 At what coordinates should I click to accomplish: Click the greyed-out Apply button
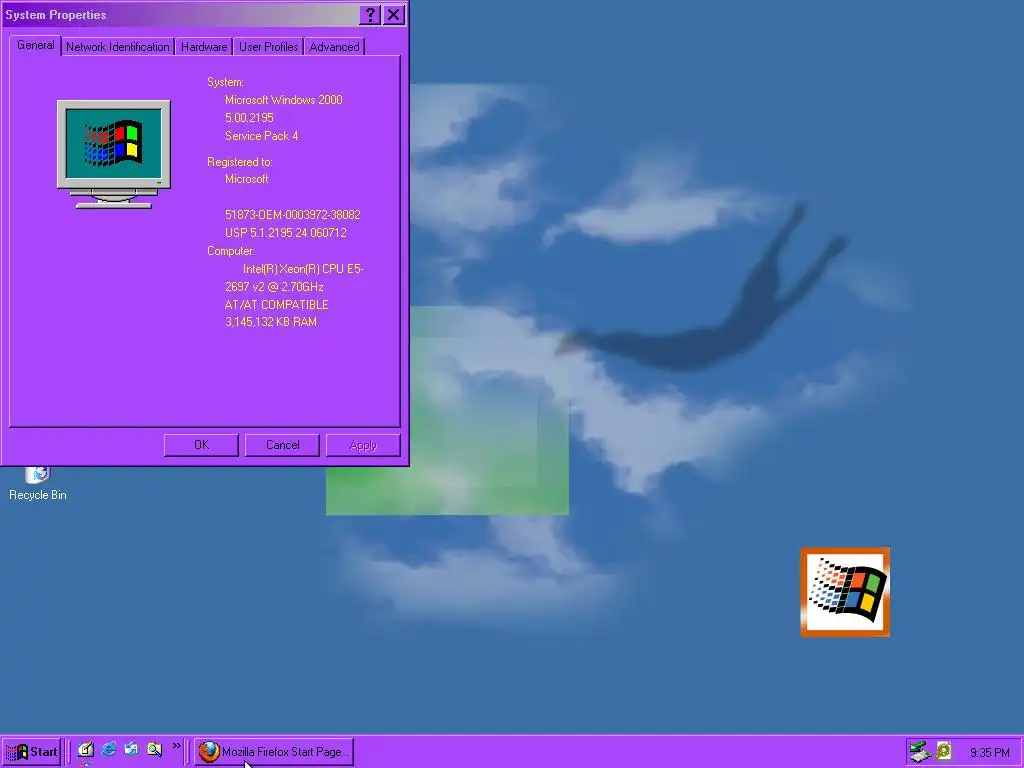tap(363, 445)
